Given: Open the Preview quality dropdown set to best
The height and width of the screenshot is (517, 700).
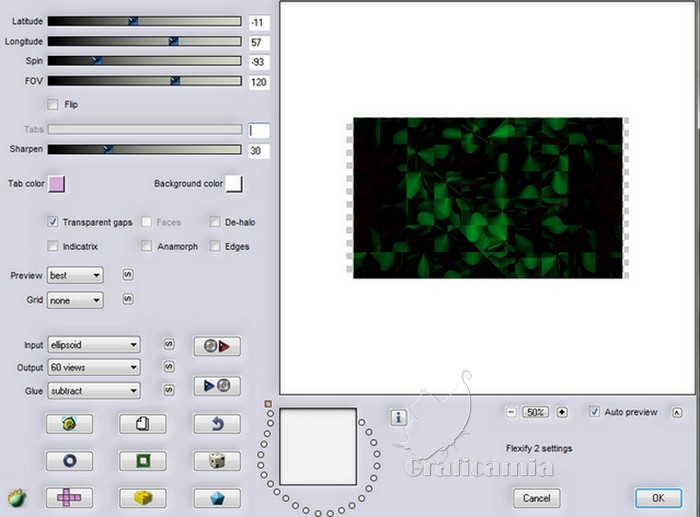Looking at the screenshot, I should tap(75, 275).
